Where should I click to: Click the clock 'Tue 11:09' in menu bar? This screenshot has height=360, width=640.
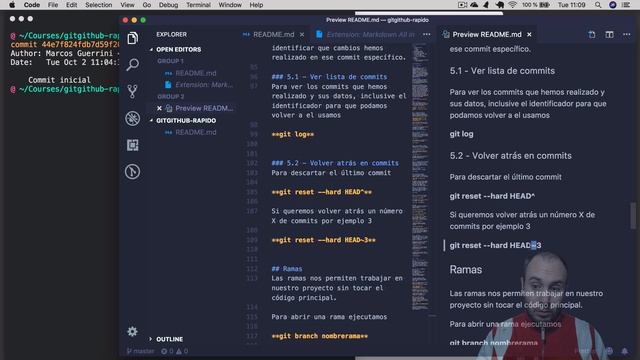click(571, 5)
